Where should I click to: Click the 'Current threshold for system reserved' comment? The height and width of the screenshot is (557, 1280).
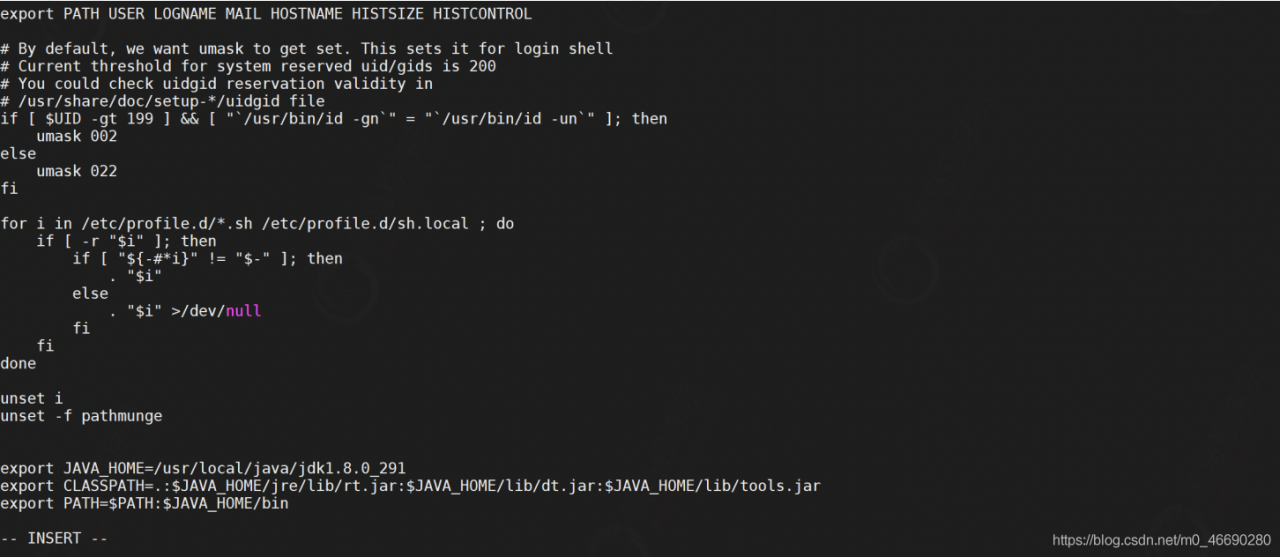[248, 66]
